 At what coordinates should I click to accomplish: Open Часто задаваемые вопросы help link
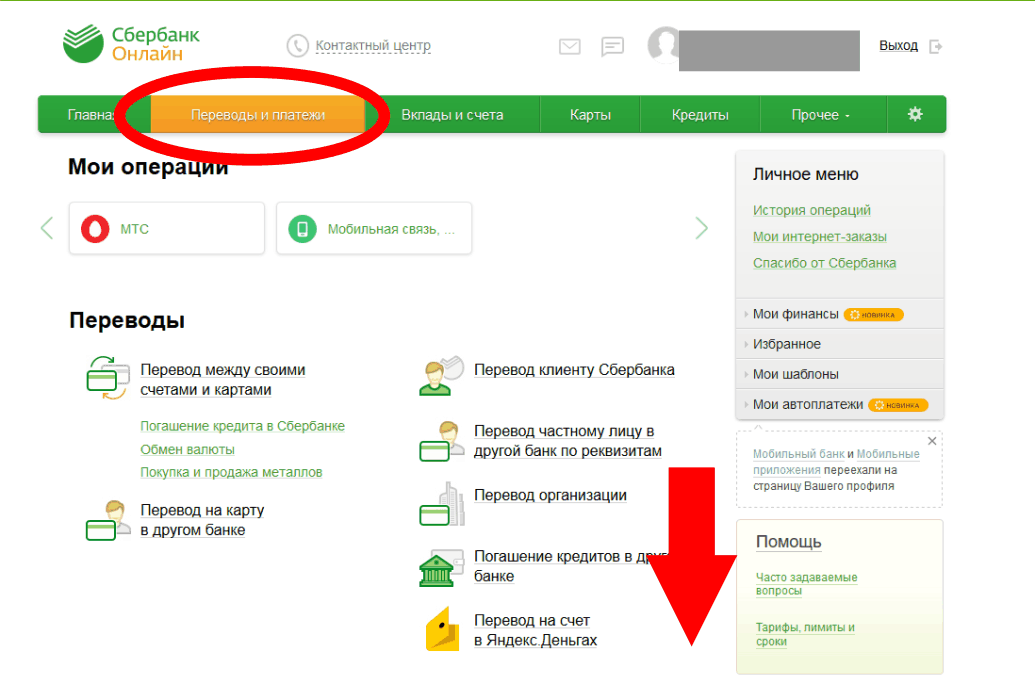pos(807,584)
